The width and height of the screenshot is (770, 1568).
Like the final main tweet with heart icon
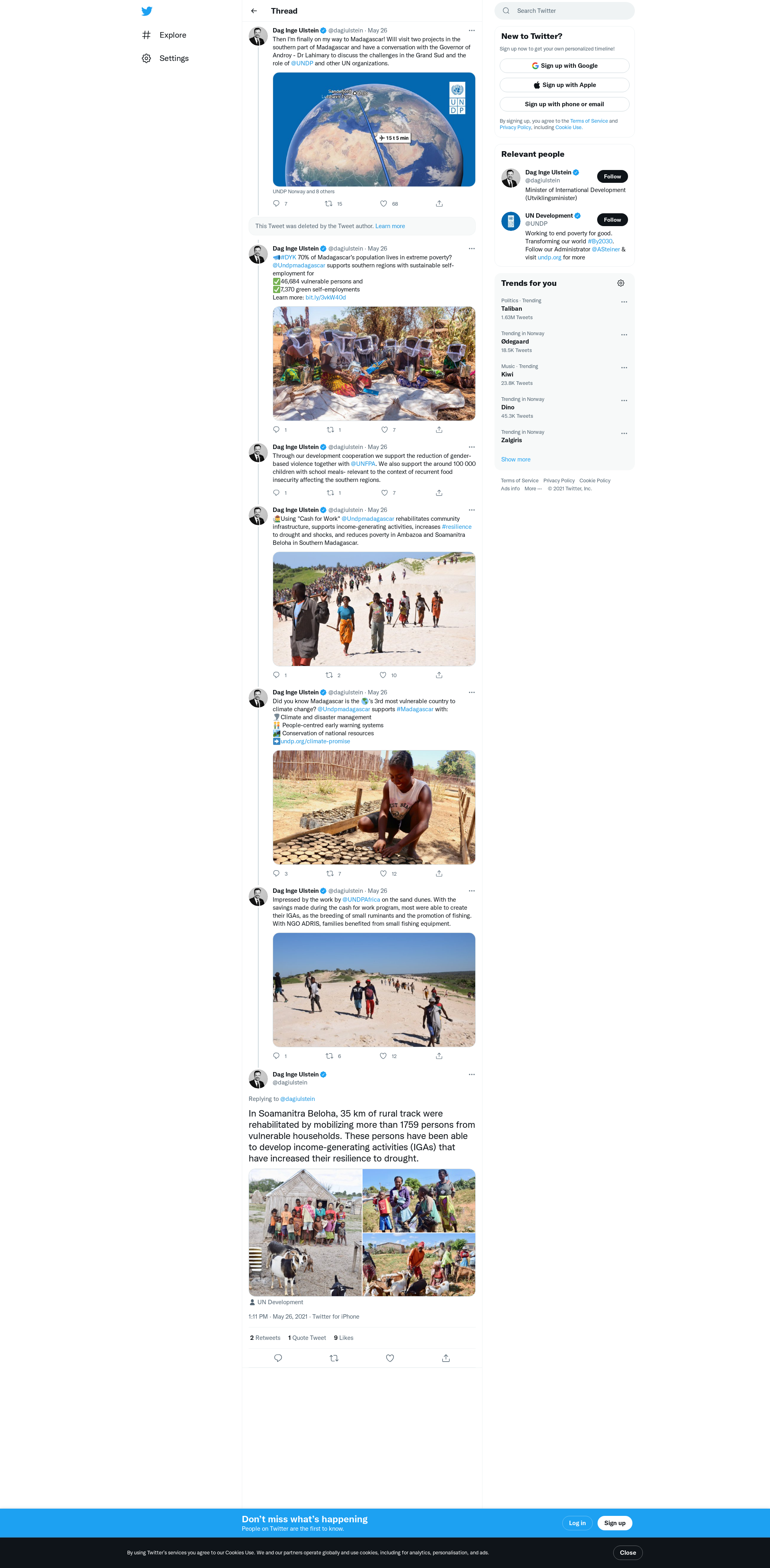click(x=390, y=1358)
